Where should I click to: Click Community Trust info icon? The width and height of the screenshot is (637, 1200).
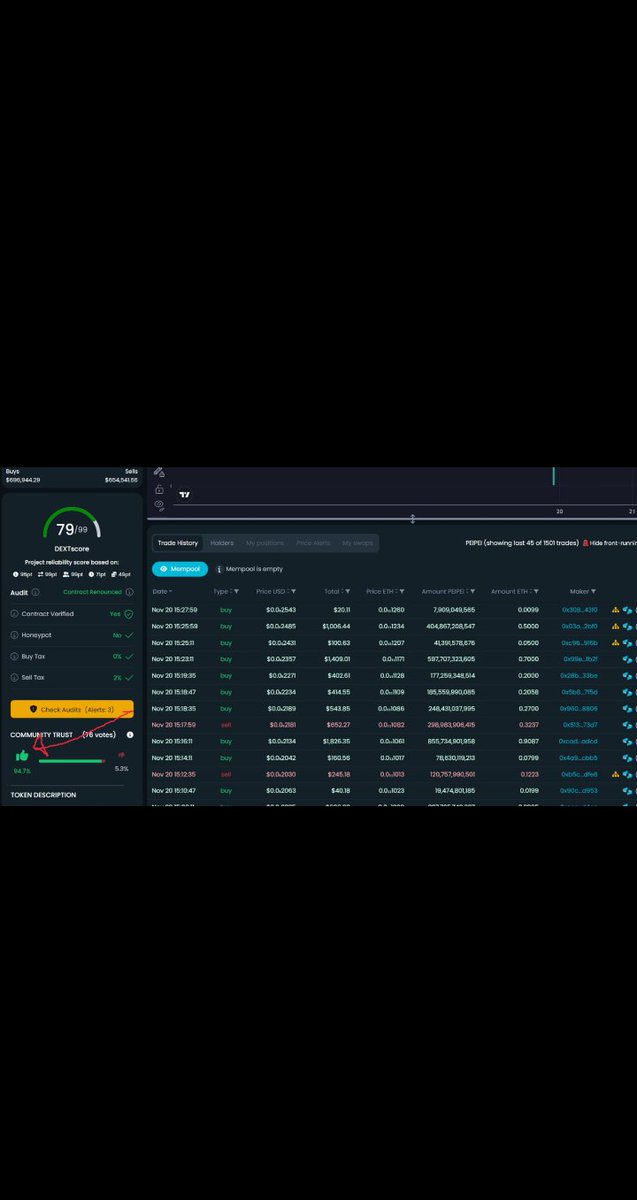coord(130,734)
